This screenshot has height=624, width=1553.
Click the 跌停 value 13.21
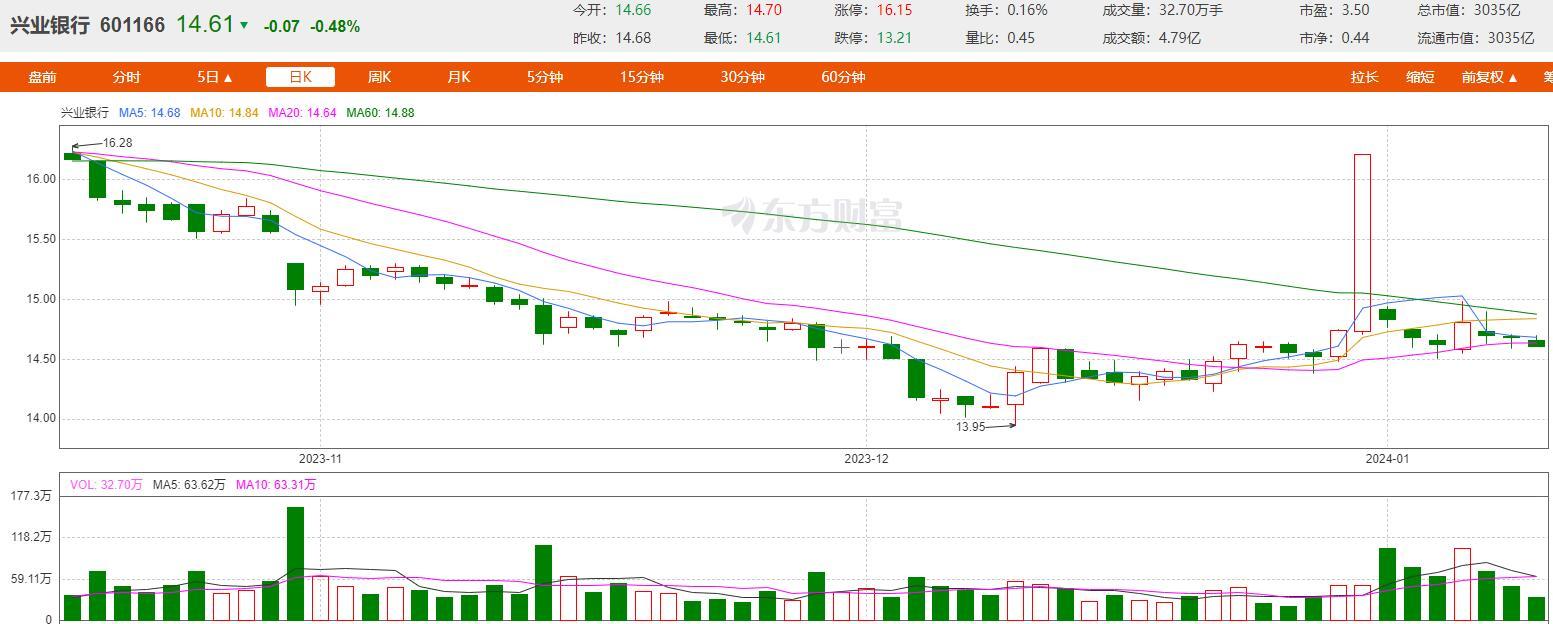pyautogui.click(x=894, y=38)
